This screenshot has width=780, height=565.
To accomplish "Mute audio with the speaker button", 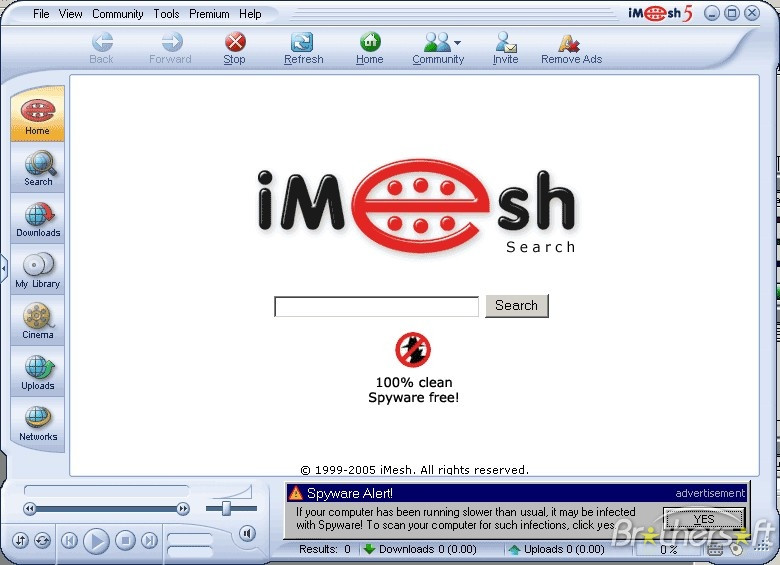I will pyautogui.click(x=247, y=534).
